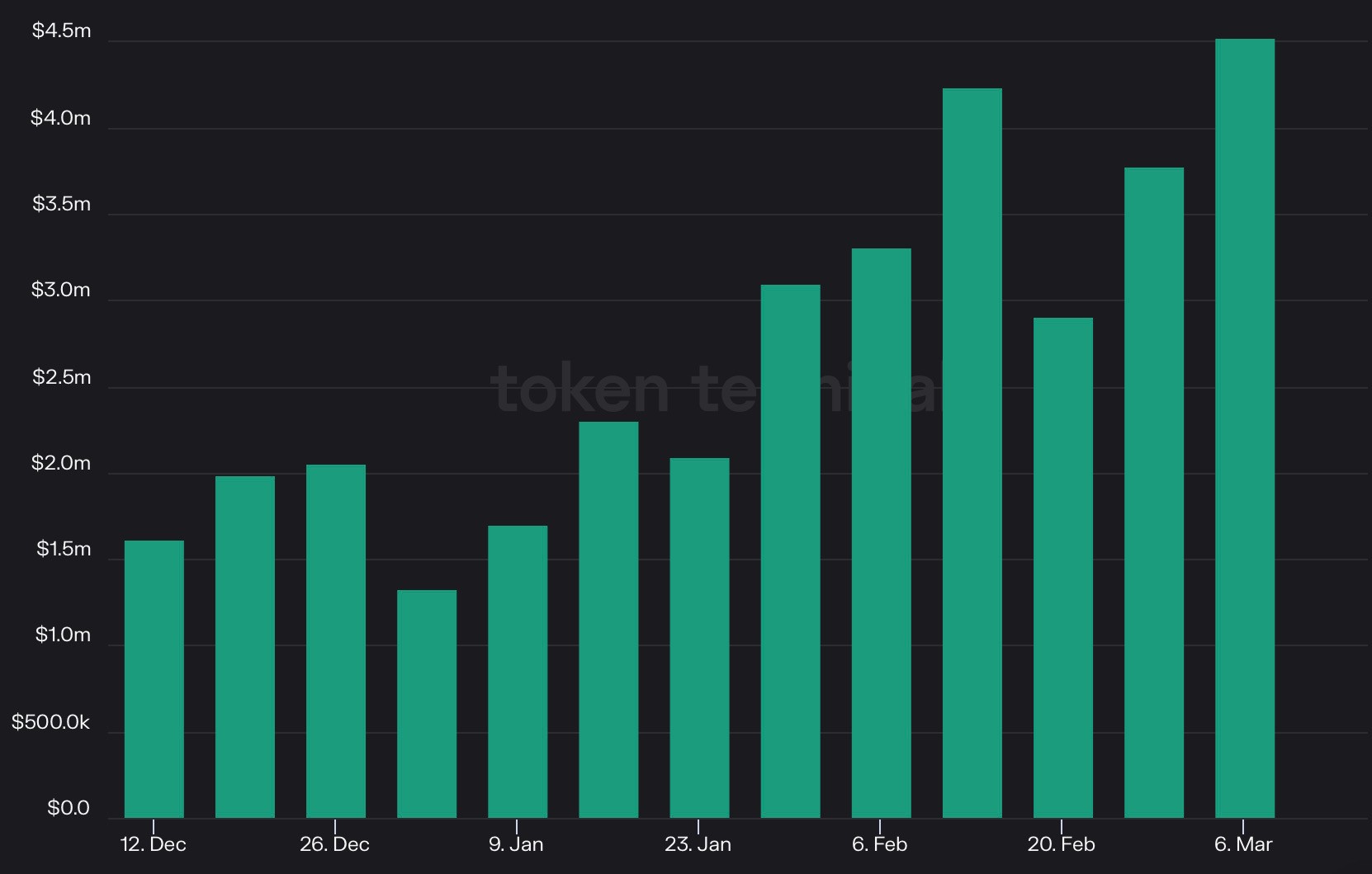This screenshot has width=1372, height=874.
Task: Click the 12. Dec x-axis label
Action: [154, 844]
